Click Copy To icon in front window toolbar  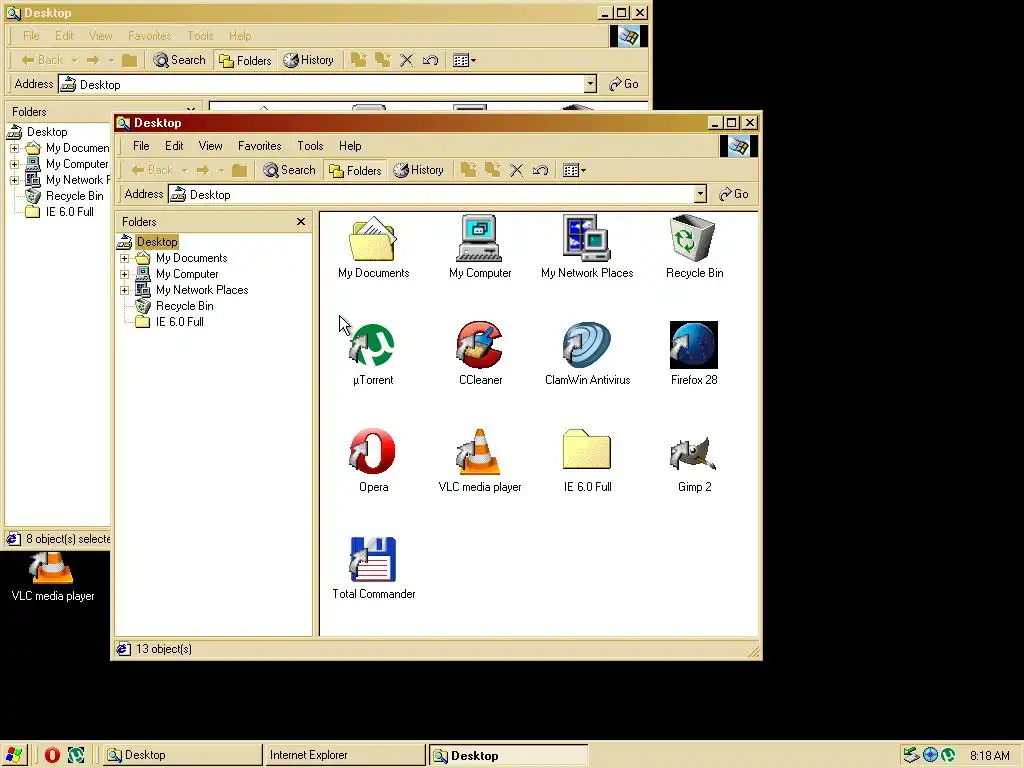click(x=492, y=170)
